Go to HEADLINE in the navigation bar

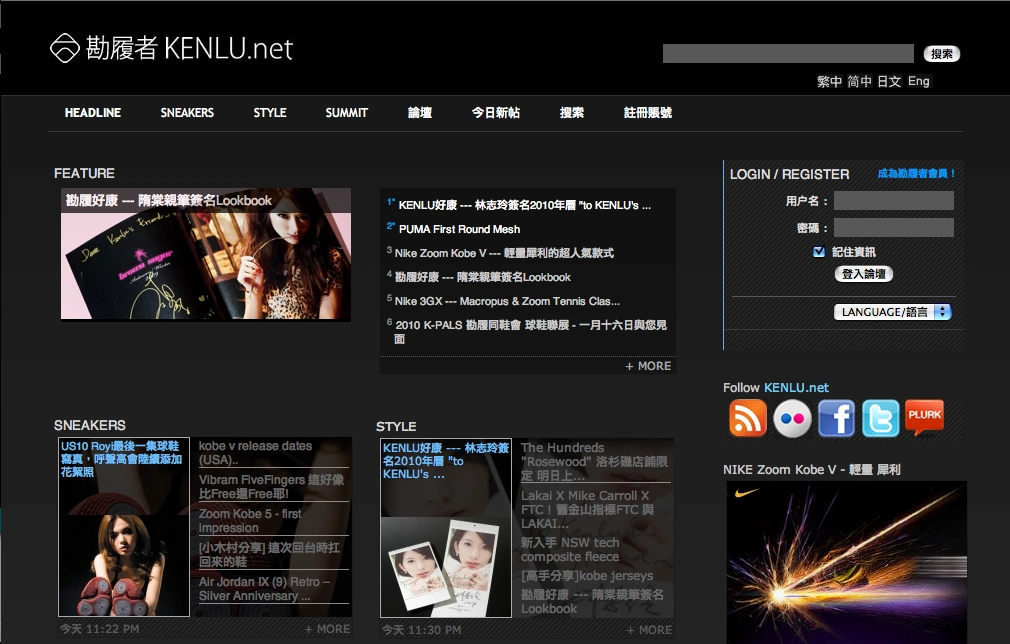point(93,113)
